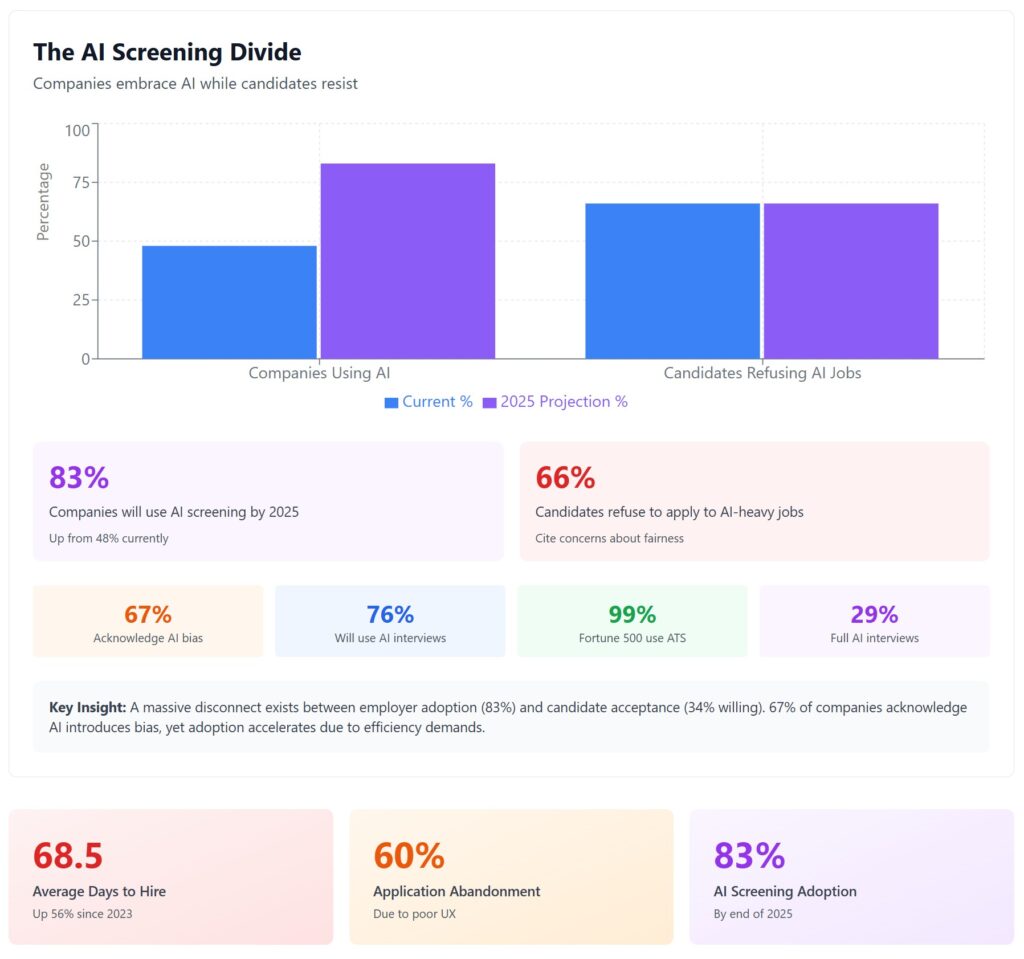The image size is (1024, 959).
Task: Select the 67% Acknowledge AI bias tile
Action: pyautogui.click(x=148, y=621)
